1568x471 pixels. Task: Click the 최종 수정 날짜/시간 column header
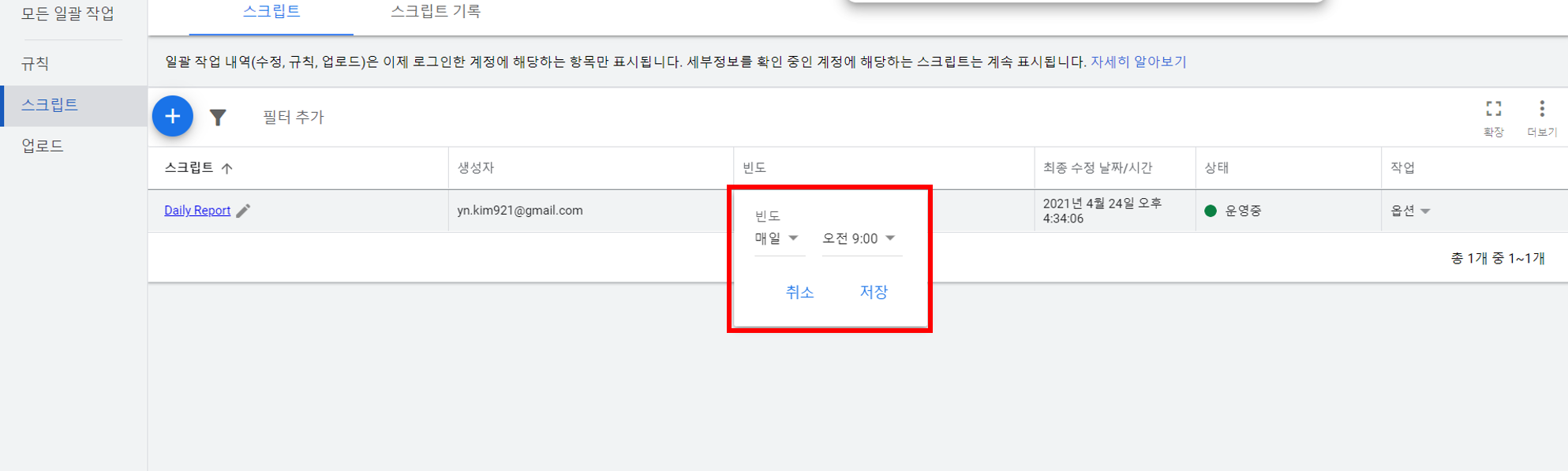tap(1098, 168)
